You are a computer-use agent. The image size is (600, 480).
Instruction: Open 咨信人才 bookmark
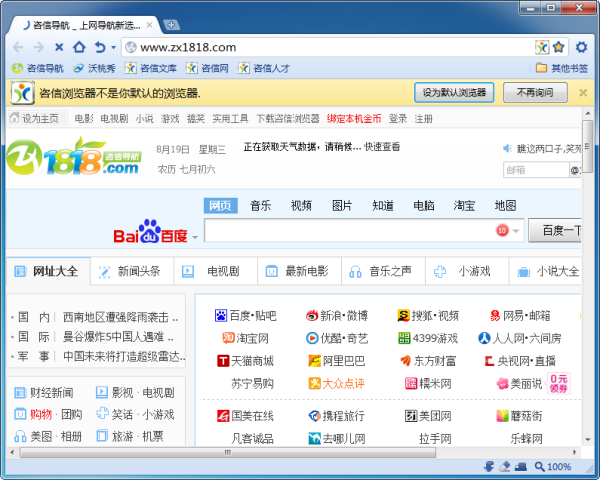[264, 69]
